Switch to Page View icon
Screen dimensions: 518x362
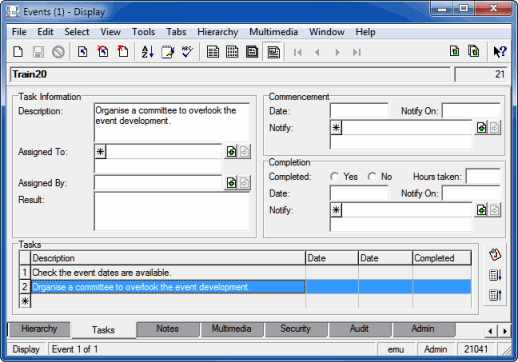click(x=252, y=52)
